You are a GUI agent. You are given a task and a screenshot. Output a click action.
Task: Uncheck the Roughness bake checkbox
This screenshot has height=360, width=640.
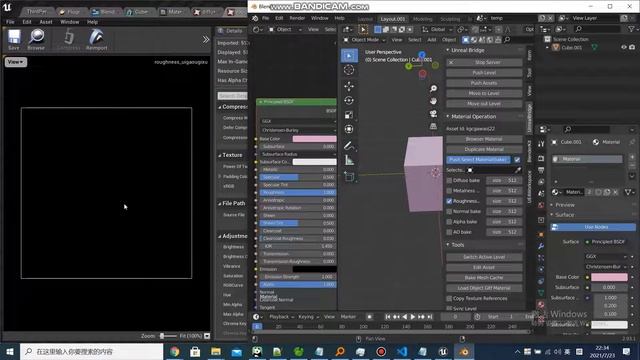[449, 201]
